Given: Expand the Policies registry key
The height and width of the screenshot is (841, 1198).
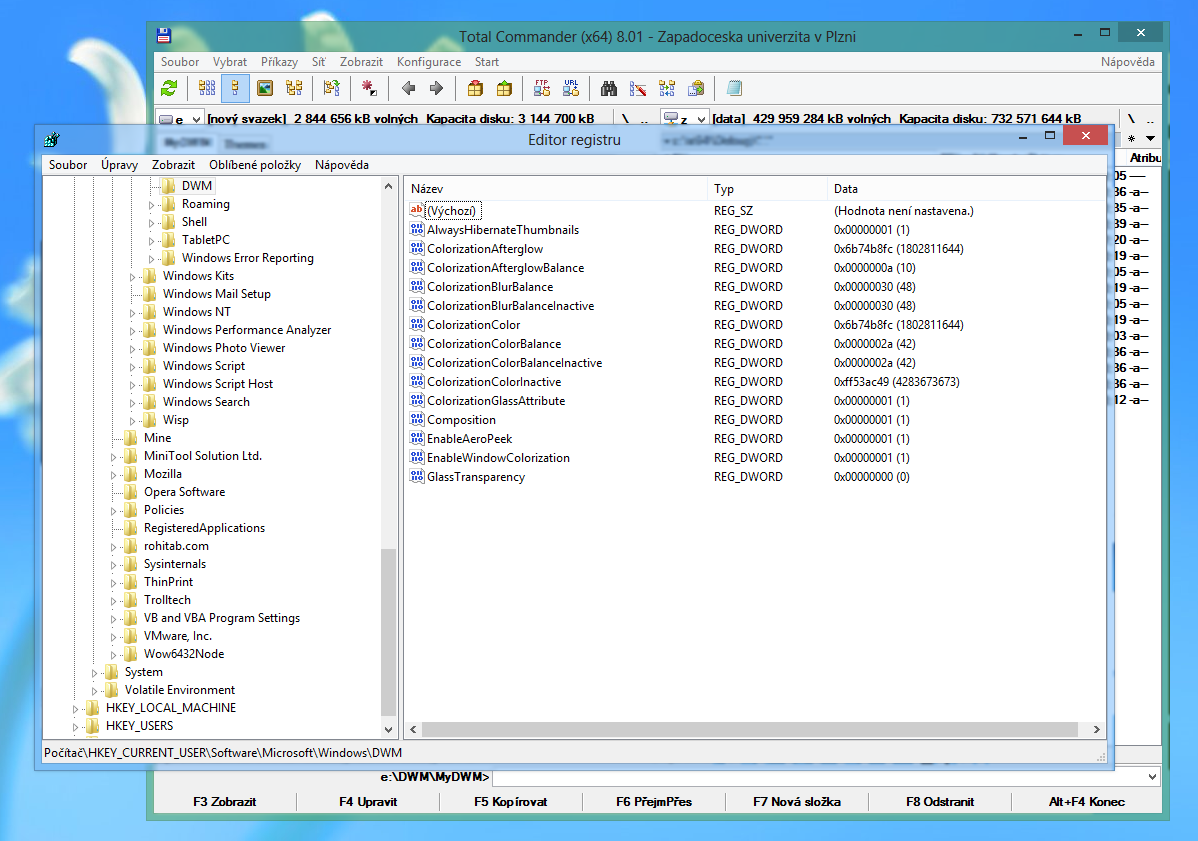Looking at the screenshot, I should tap(113, 511).
